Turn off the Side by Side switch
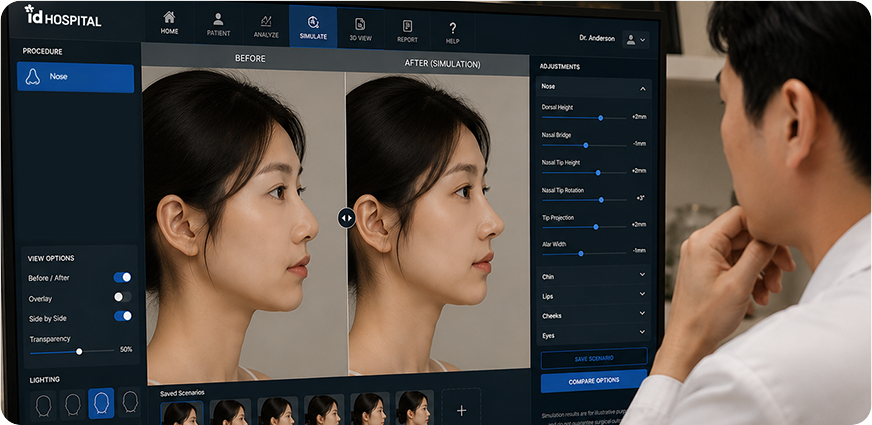This screenshot has height=425, width=872. coord(123,316)
